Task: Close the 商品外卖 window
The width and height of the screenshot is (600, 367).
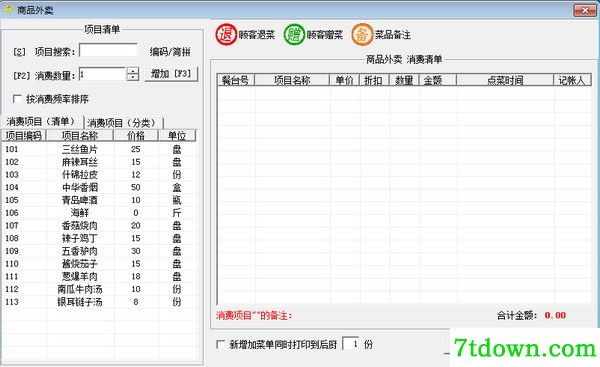Action: [585, 10]
